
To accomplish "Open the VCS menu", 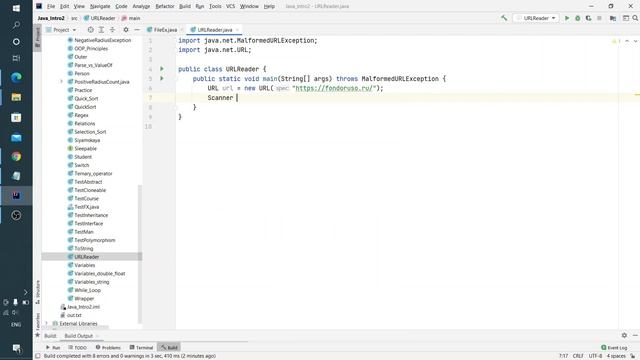I will coord(231,6).
